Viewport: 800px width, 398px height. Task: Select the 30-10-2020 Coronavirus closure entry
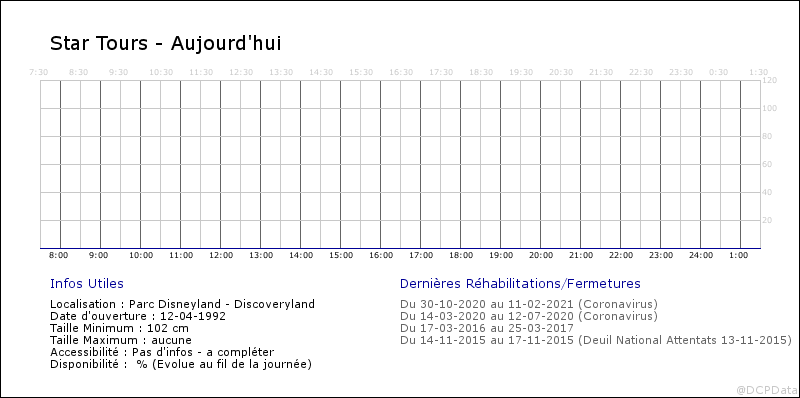pyautogui.click(x=529, y=304)
